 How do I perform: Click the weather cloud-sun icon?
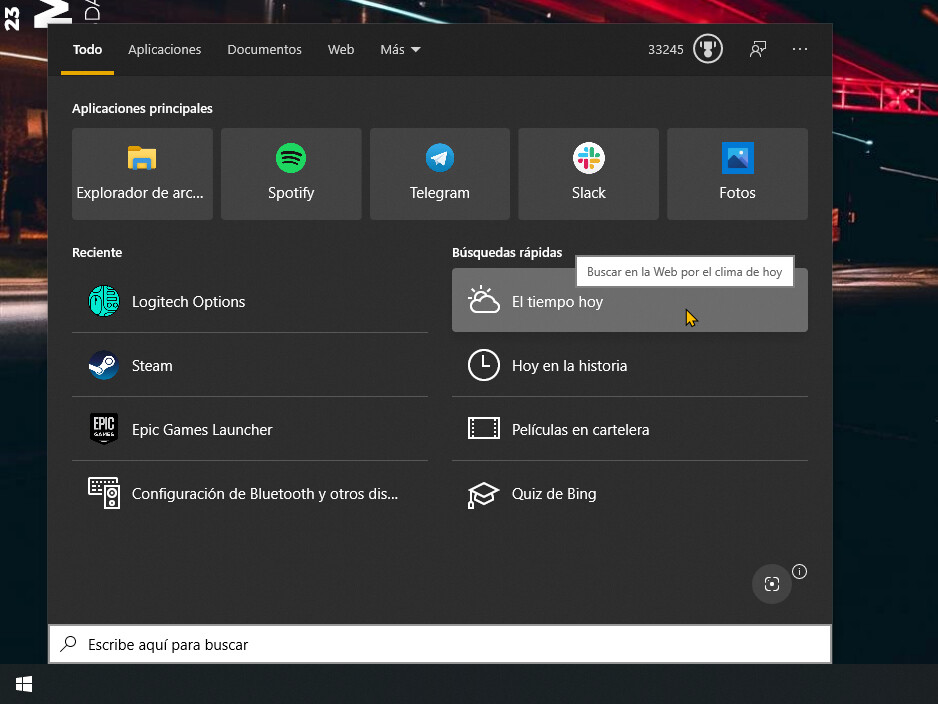[x=483, y=300]
